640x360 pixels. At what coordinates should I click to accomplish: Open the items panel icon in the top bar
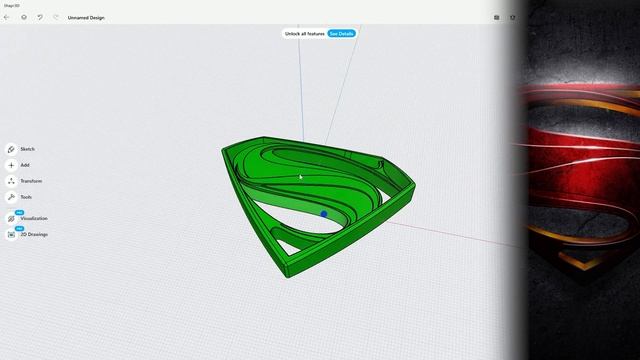pyautogui.click(x=496, y=18)
